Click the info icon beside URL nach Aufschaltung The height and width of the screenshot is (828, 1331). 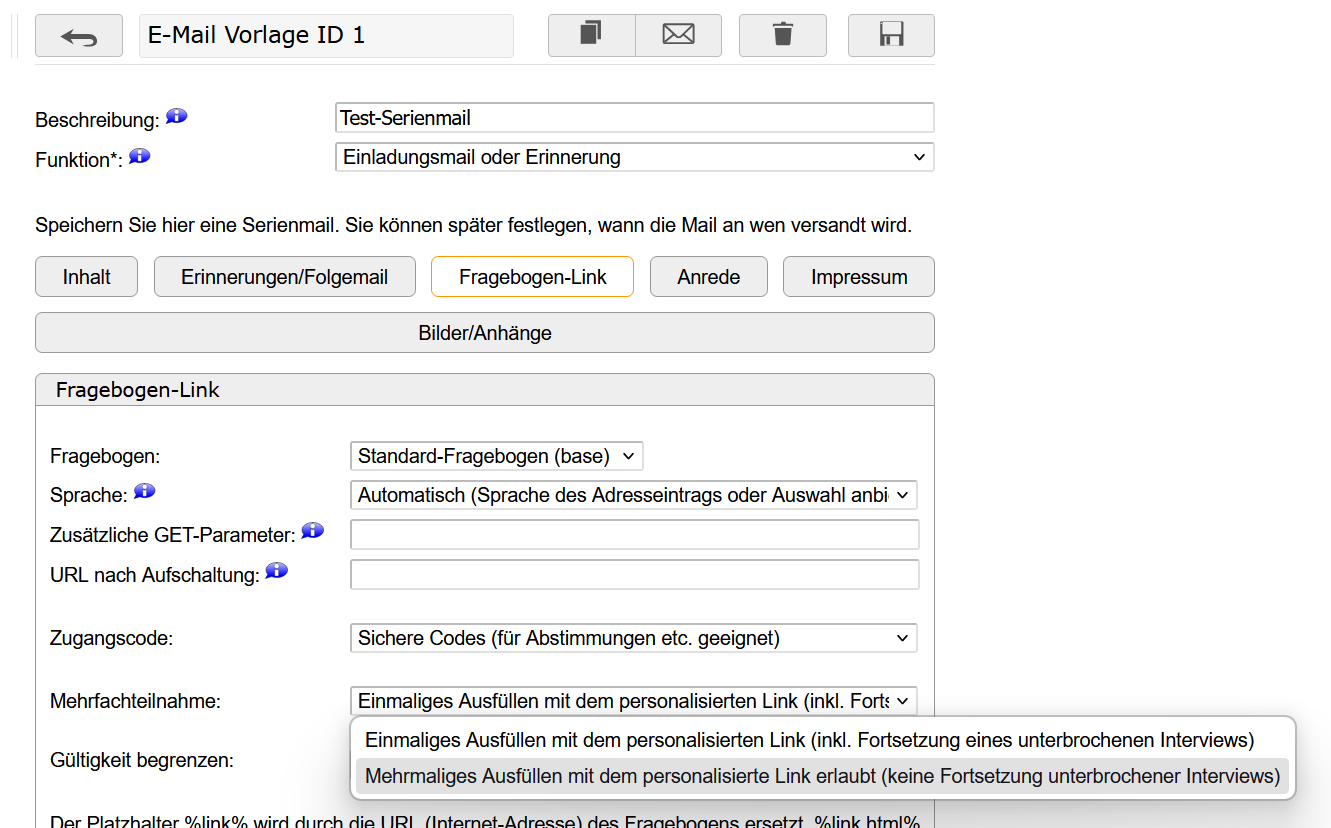coord(275,570)
